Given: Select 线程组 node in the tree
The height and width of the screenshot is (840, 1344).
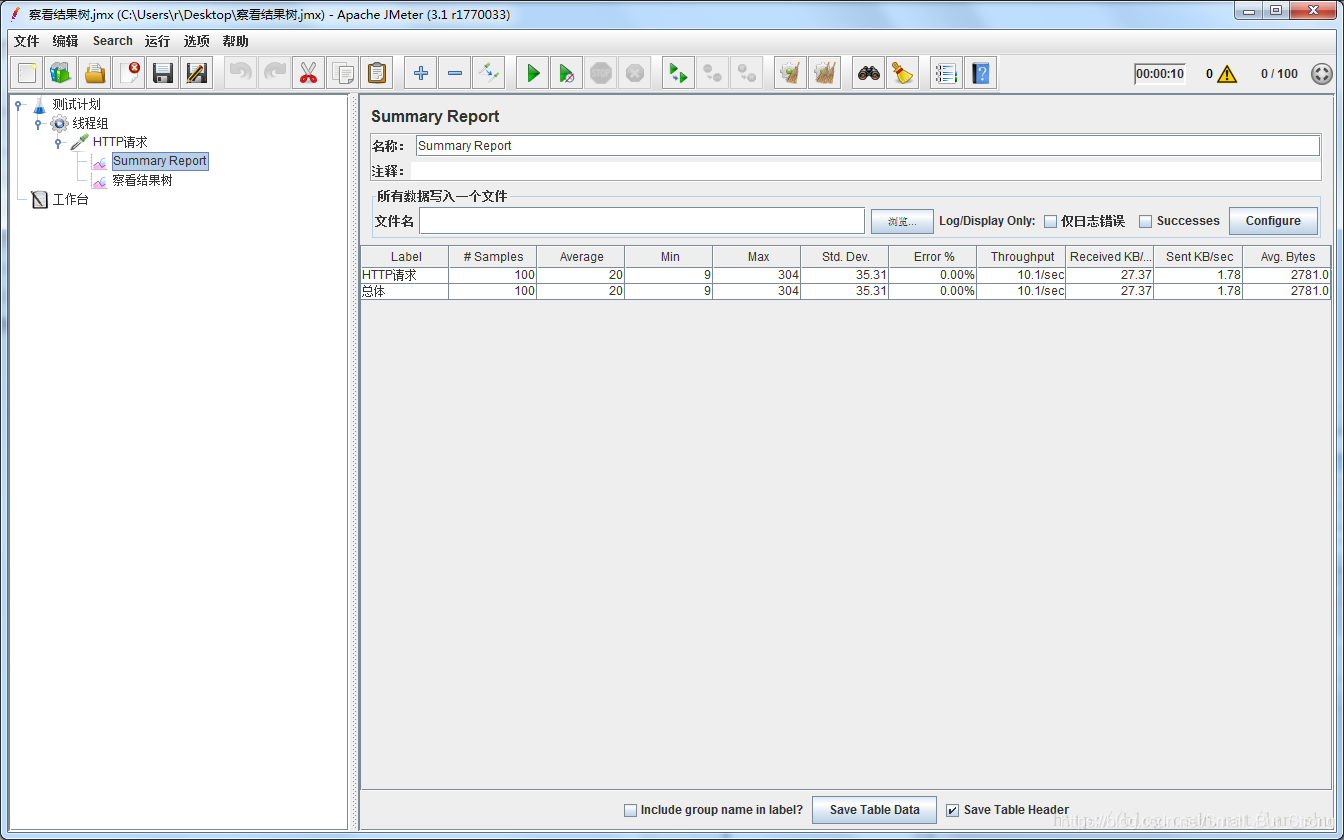Looking at the screenshot, I should click(x=90, y=123).
